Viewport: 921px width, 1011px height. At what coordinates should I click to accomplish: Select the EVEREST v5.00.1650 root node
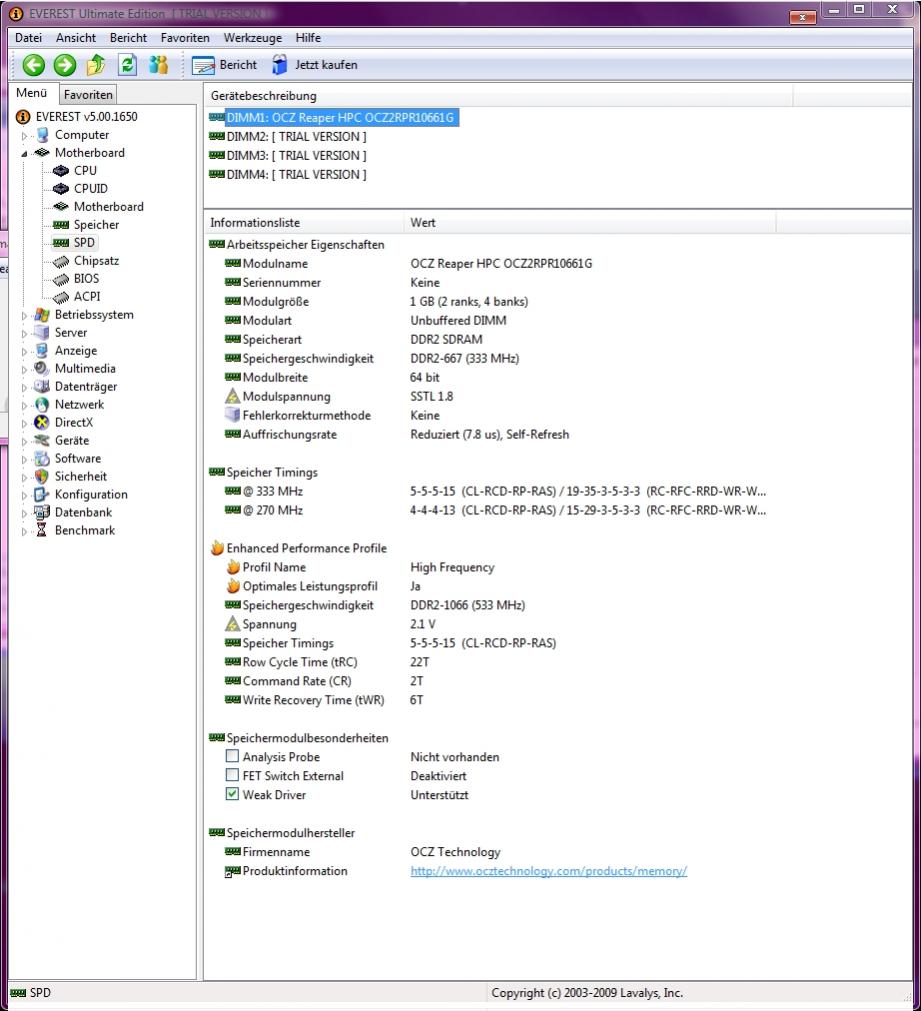tap(77, 117)
